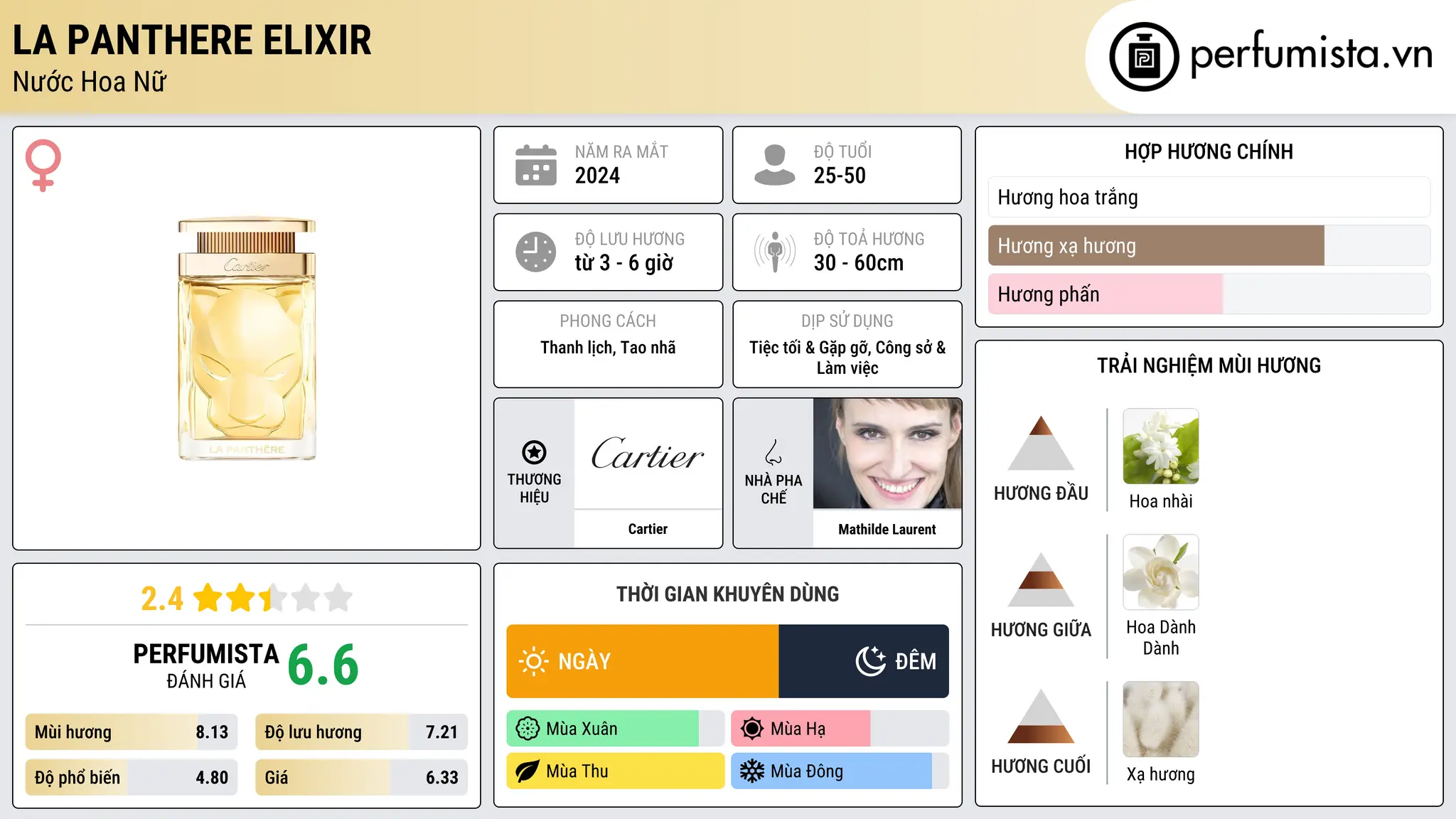Click the Hương cuối pyramid icon
The image size is (1456, 819).
[x=1041, y=716]
